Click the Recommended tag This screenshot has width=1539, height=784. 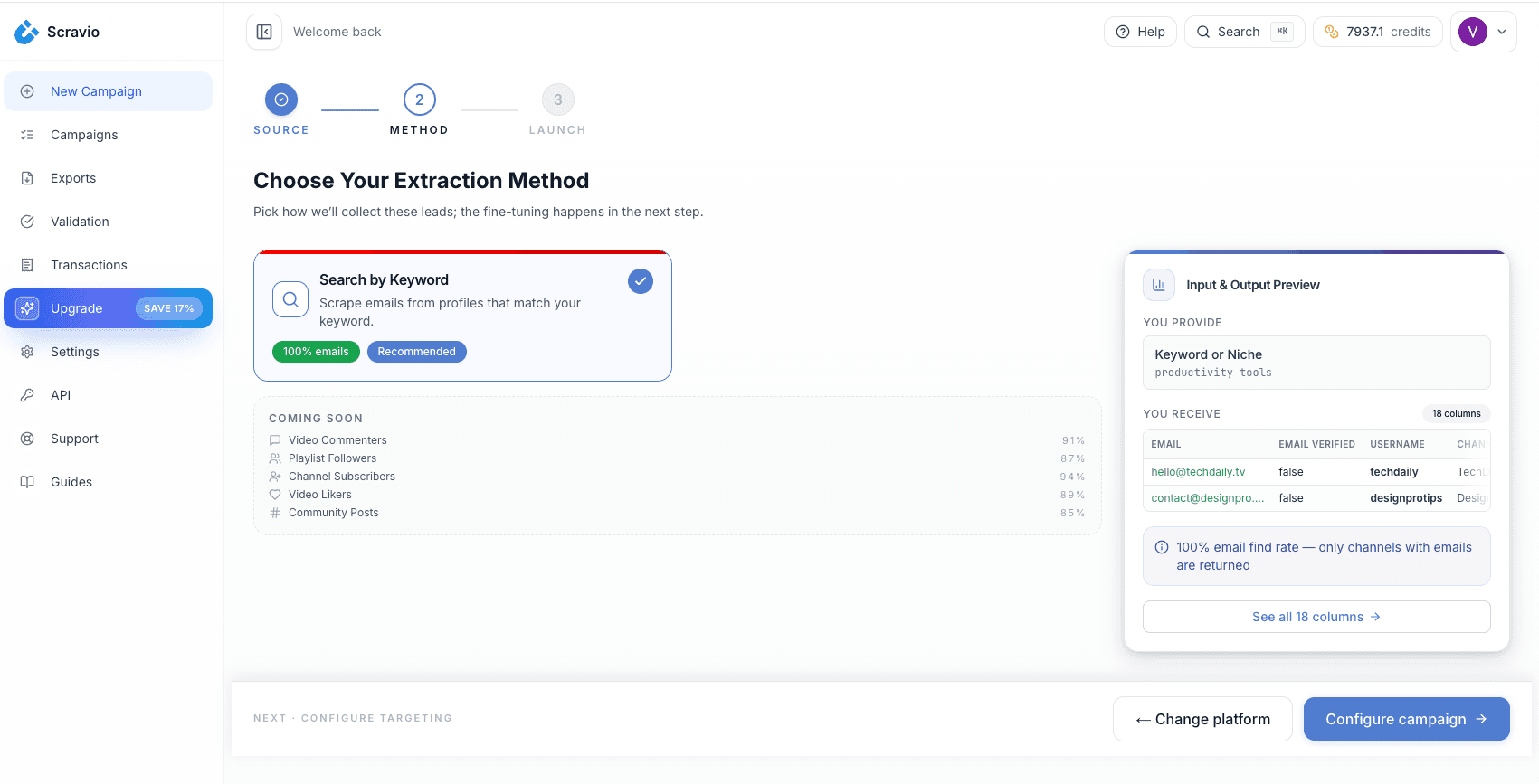click(x=417, y=352)
